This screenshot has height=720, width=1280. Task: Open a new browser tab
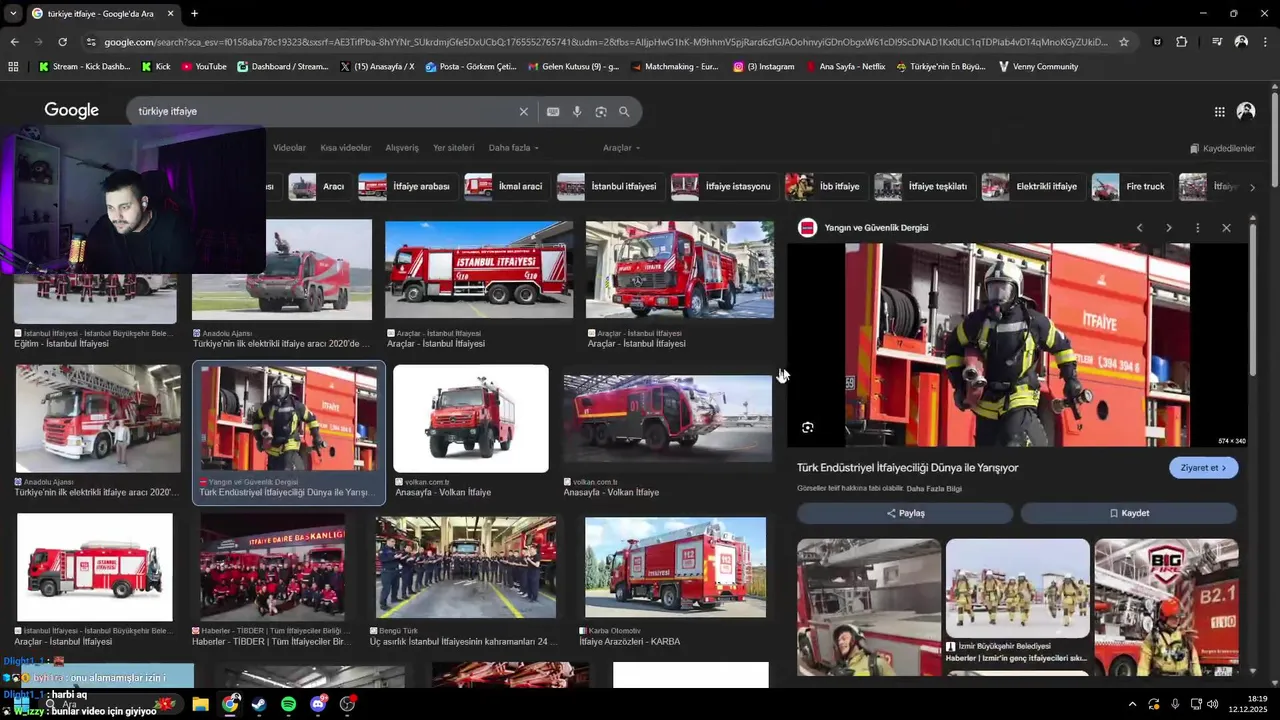pyautogui.click(x=194, y=13)
